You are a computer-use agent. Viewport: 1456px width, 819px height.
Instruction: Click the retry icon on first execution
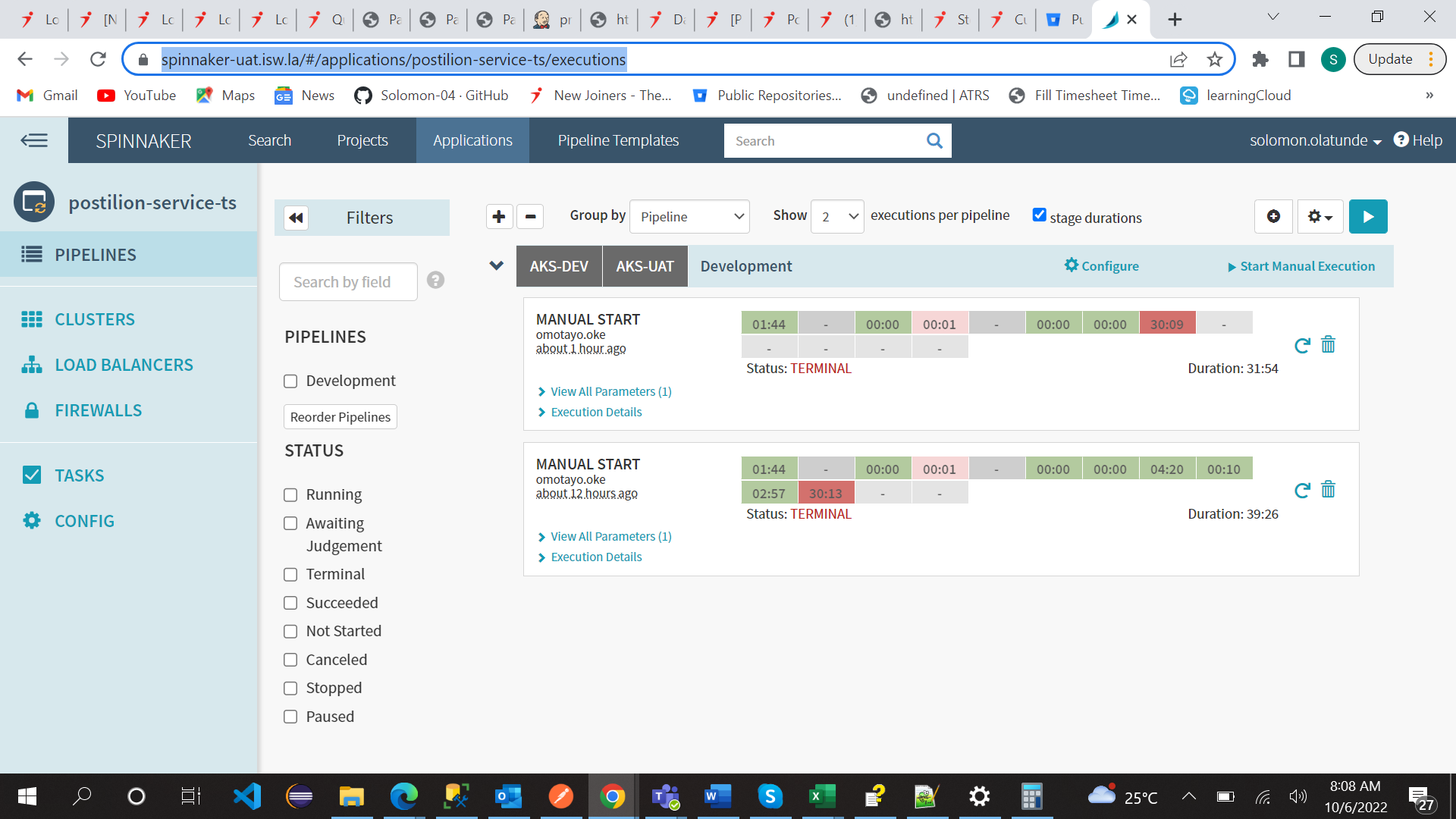[1302, 346]
